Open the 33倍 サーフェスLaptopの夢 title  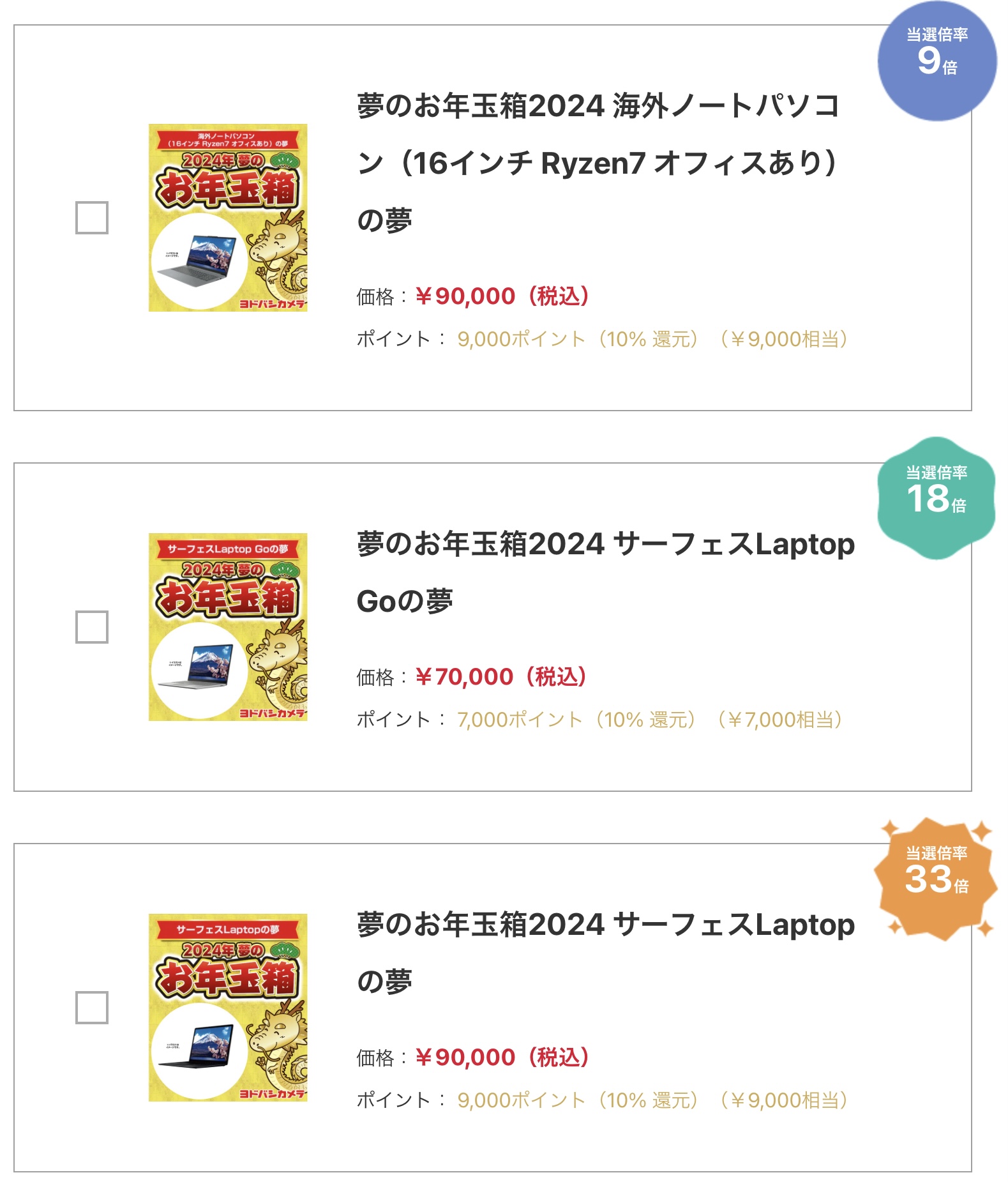(605, 952)
